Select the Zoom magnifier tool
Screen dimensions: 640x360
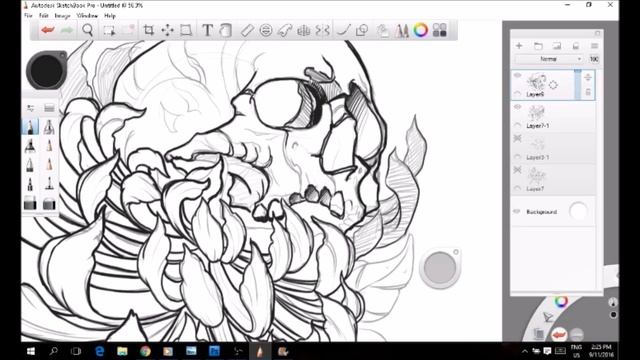coord(87,30)
